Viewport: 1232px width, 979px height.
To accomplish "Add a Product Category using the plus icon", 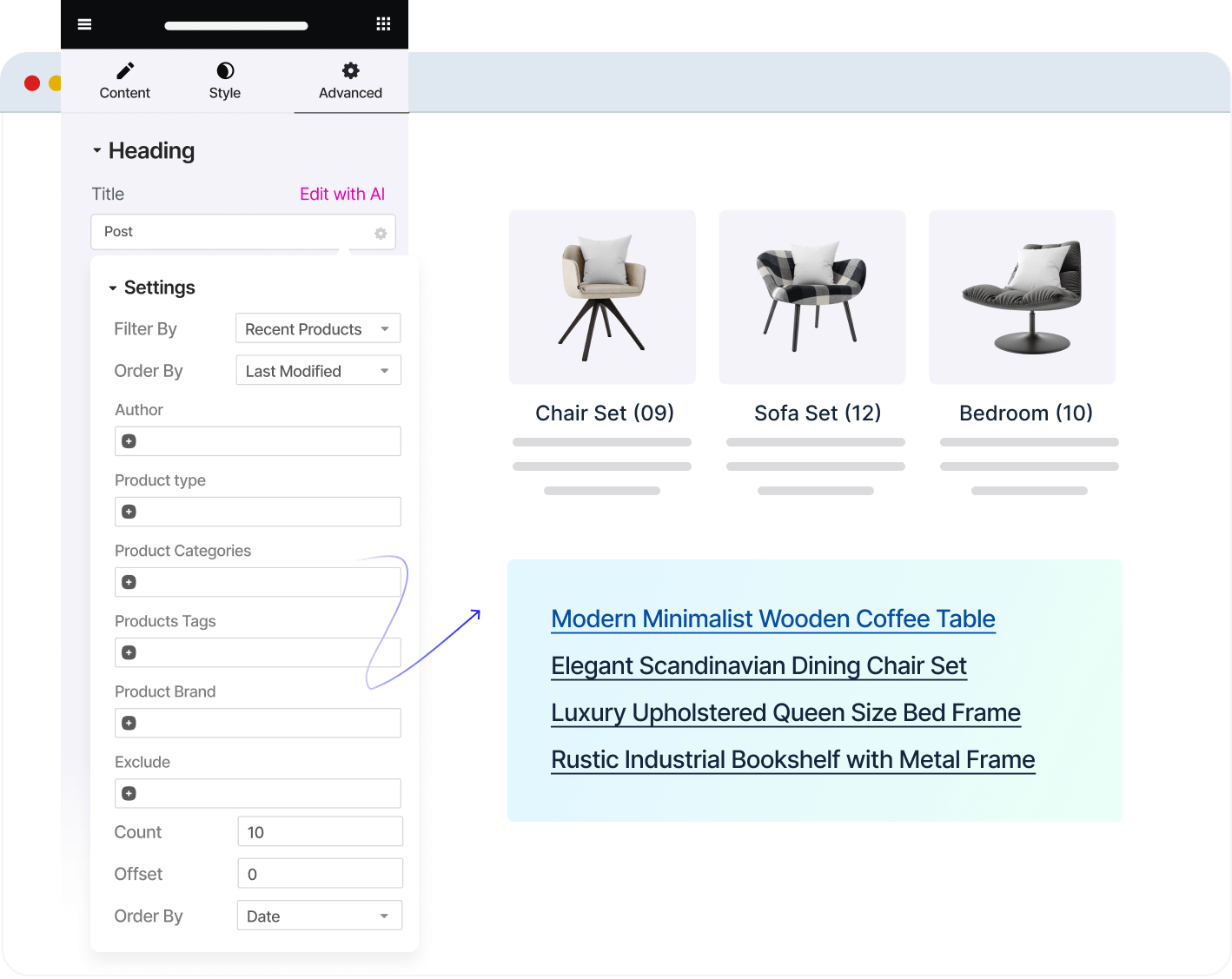I will click(128, 581).
